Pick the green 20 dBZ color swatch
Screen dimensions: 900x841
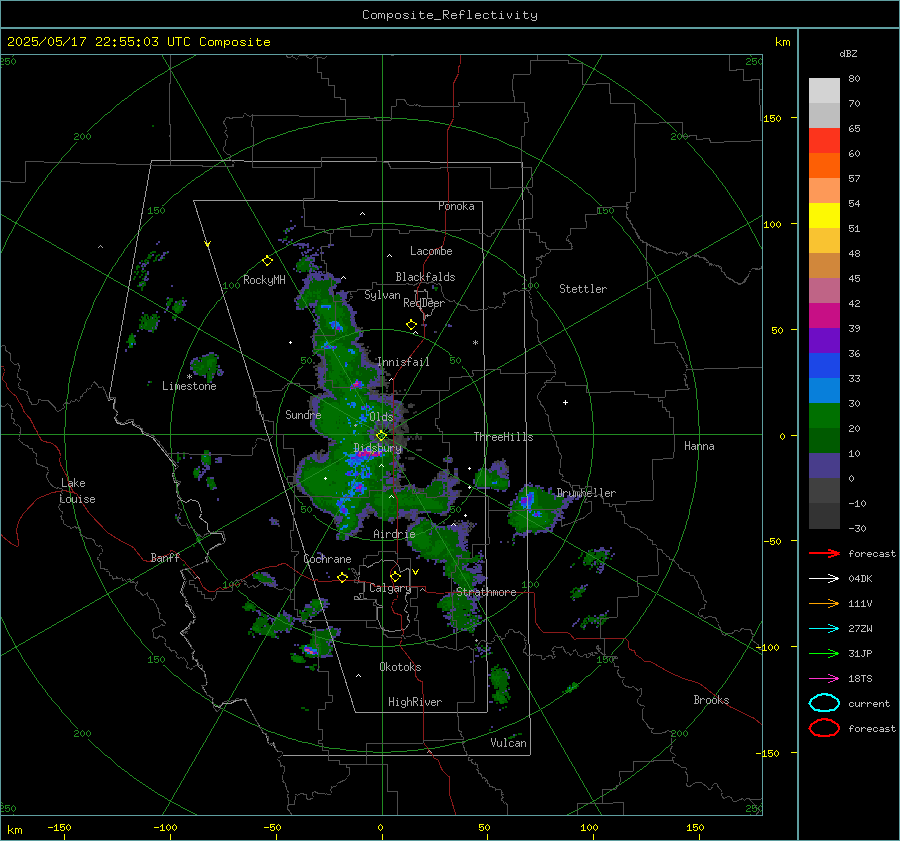pos(824,416)
